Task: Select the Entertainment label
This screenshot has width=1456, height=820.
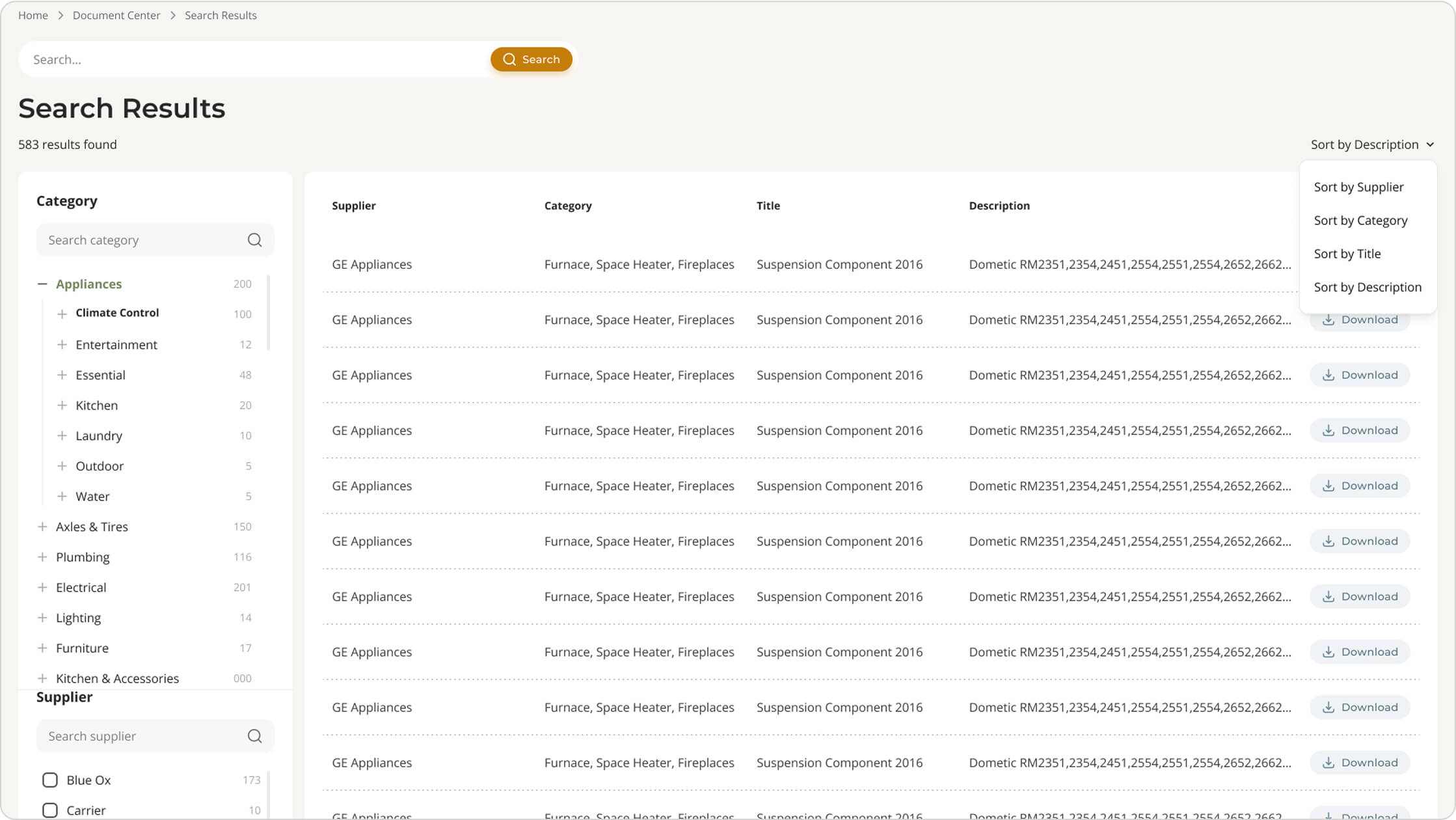Action: click(x=116, y=344)
